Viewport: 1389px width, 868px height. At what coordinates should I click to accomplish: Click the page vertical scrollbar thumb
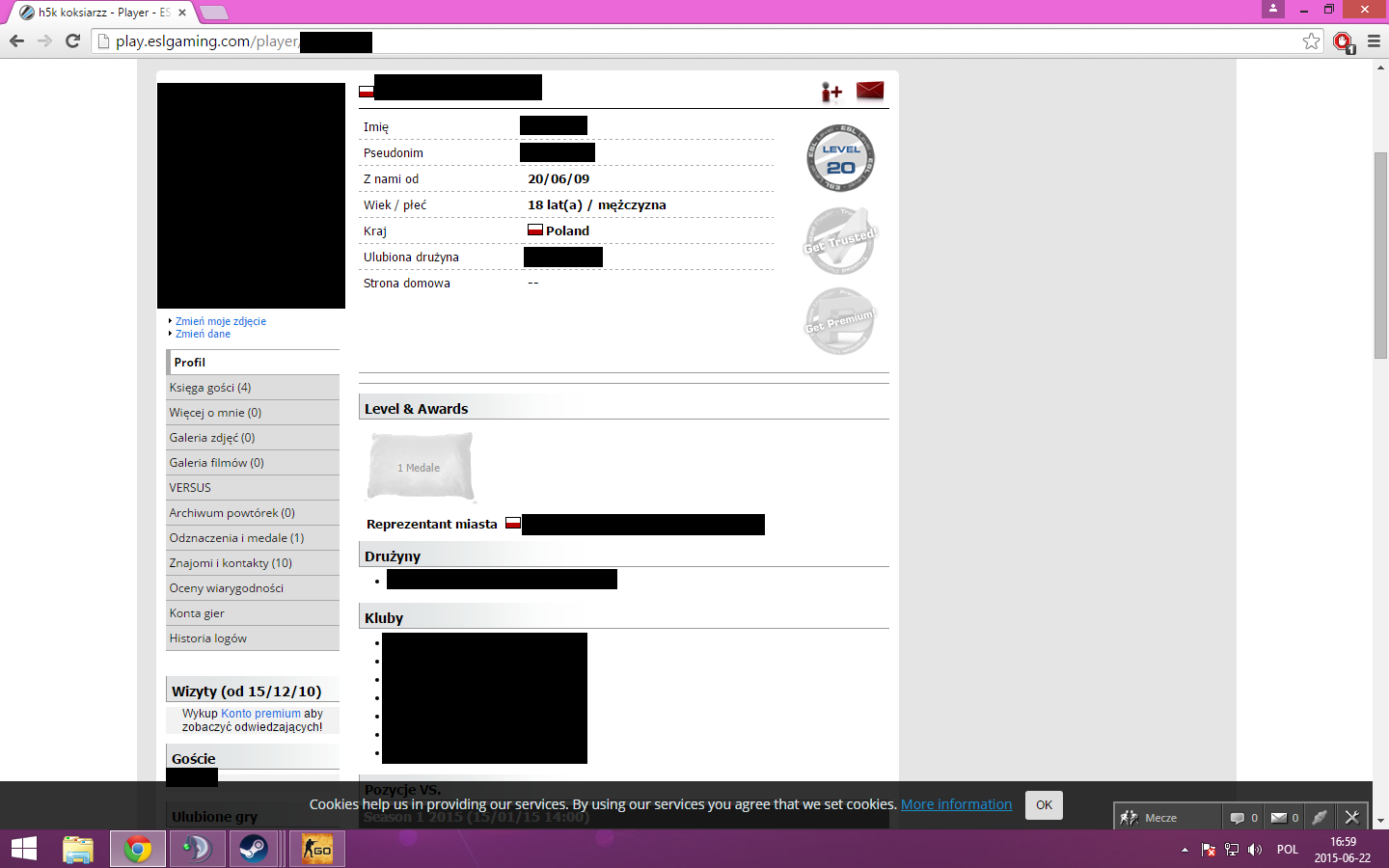coord(1380,256)
